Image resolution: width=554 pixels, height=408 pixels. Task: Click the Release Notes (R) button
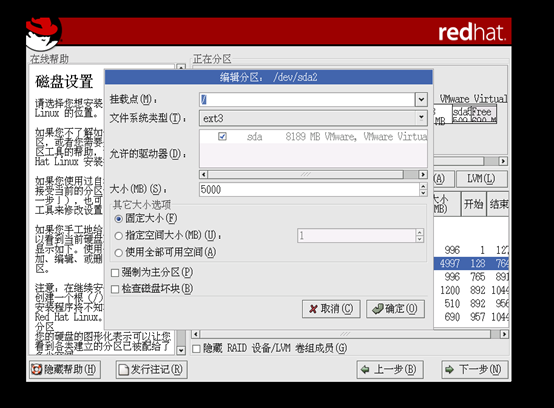(151, 369)
